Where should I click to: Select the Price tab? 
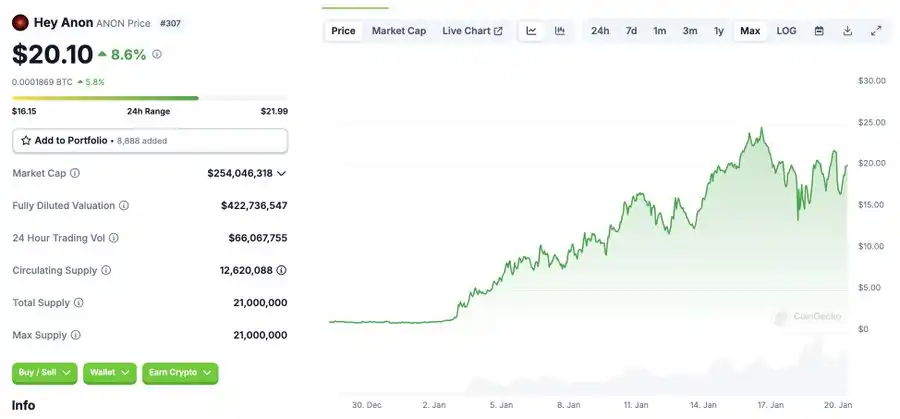pyautogui.click(x=343, y=31)
